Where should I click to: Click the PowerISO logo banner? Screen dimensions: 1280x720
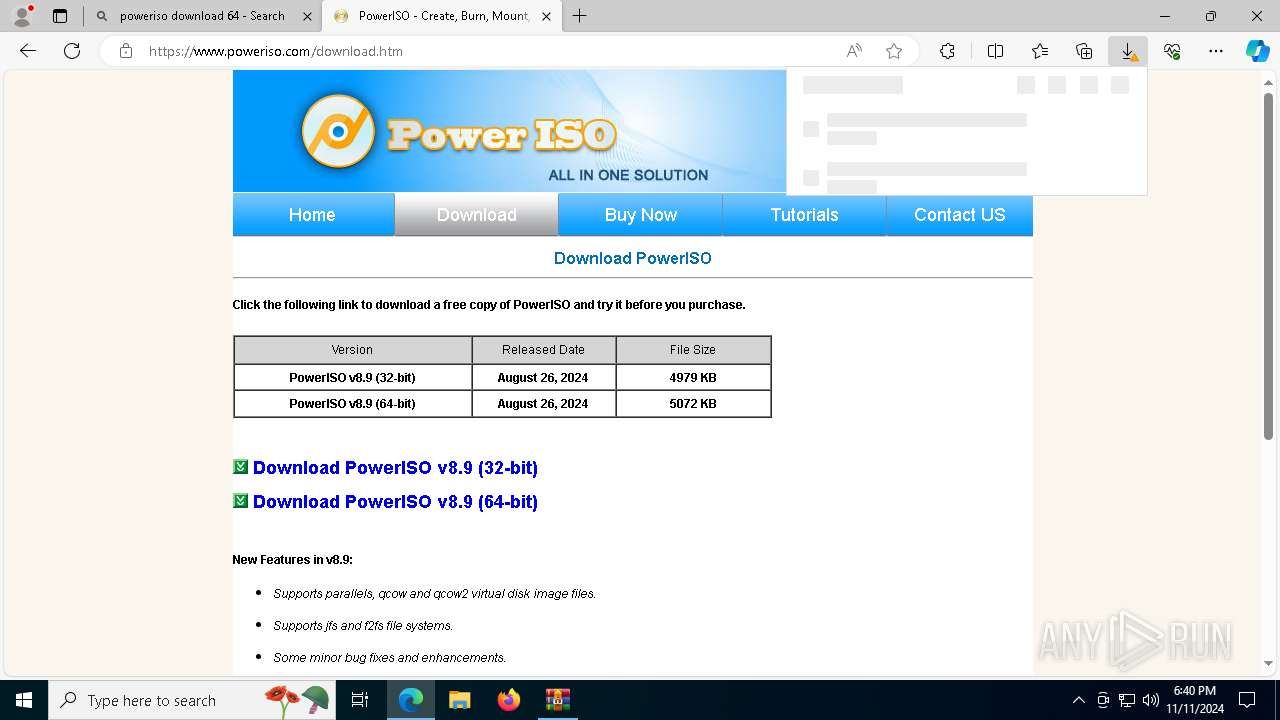pos(509,131)
